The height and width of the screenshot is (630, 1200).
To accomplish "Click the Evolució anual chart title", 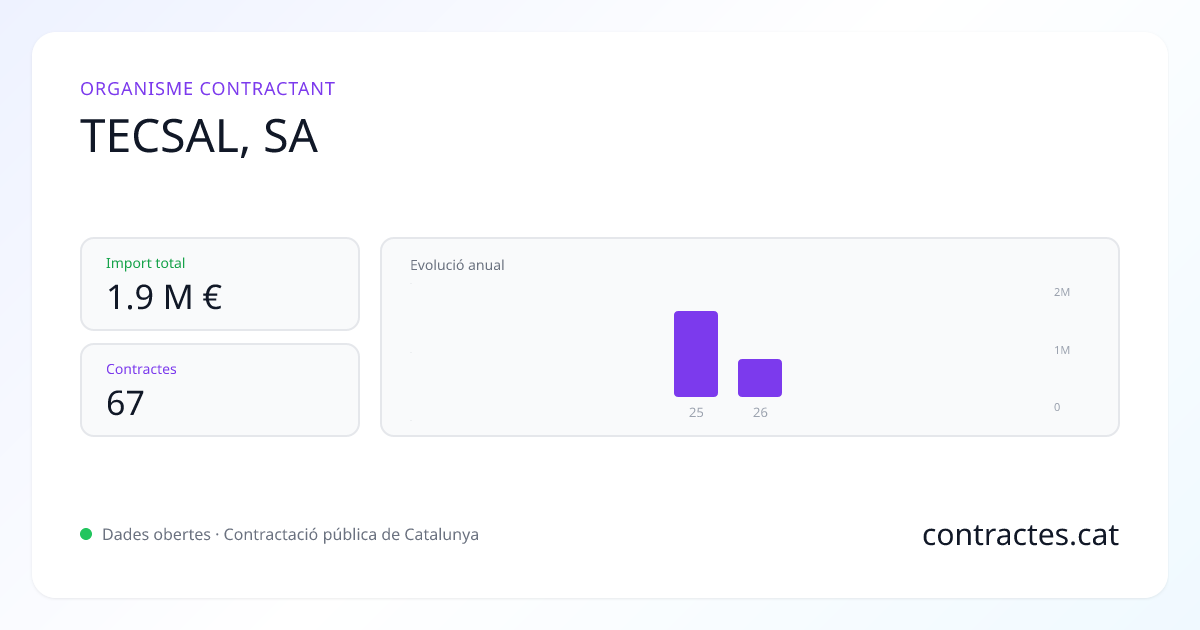I will 457,265.
